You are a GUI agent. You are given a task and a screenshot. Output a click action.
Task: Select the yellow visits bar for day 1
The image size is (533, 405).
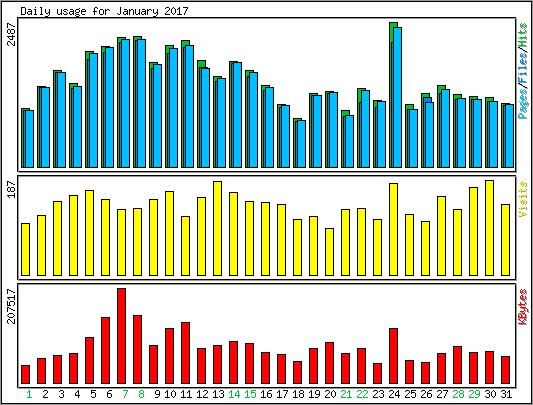tap(25, 250)
